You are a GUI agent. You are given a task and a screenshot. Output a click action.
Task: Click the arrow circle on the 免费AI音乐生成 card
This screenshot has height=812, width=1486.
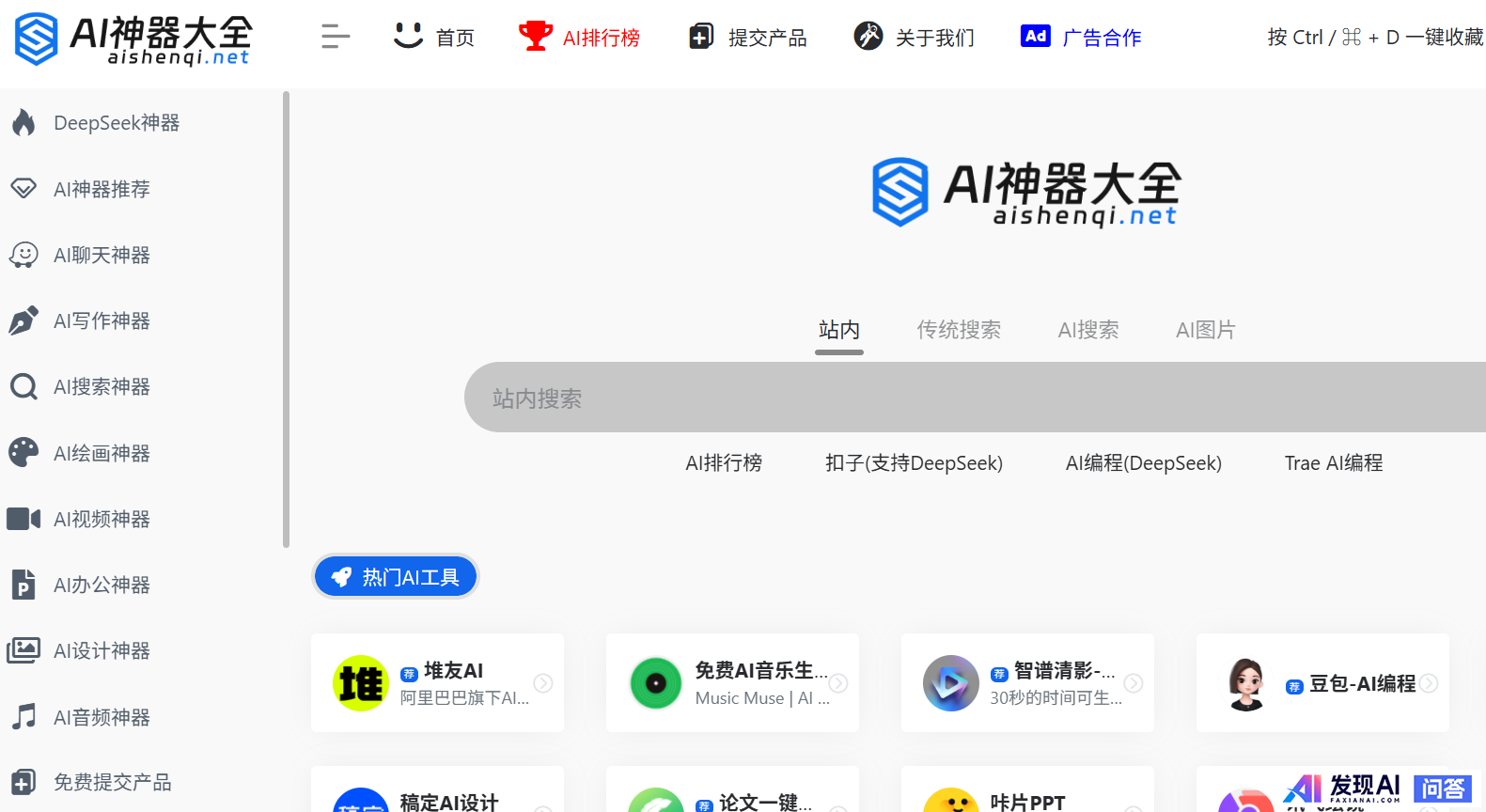coord(838,683)
